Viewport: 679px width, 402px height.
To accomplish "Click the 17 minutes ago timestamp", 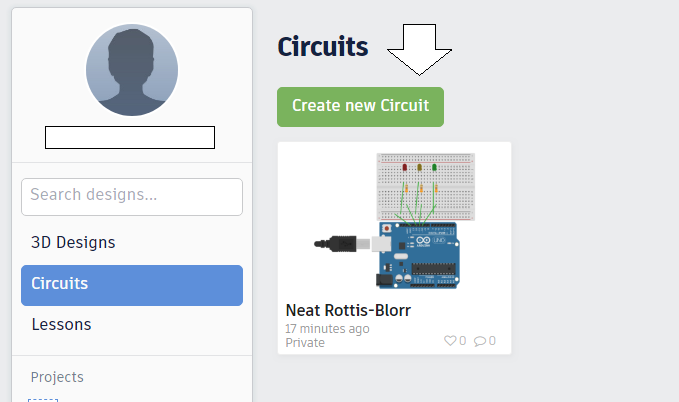I will click(327, 329).
